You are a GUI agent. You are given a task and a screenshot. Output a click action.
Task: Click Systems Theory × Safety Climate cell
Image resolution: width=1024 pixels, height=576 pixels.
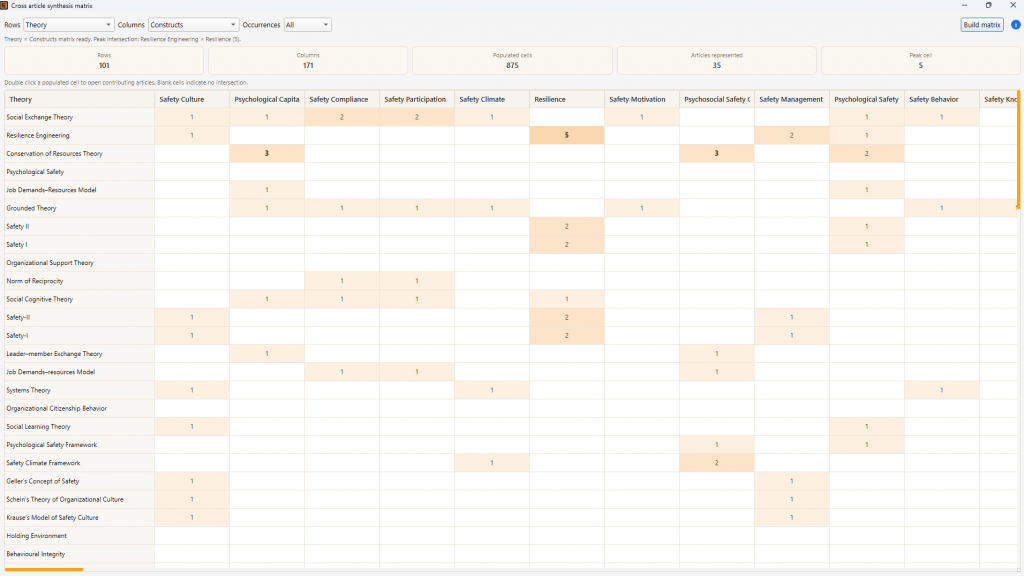click(492, 390)
